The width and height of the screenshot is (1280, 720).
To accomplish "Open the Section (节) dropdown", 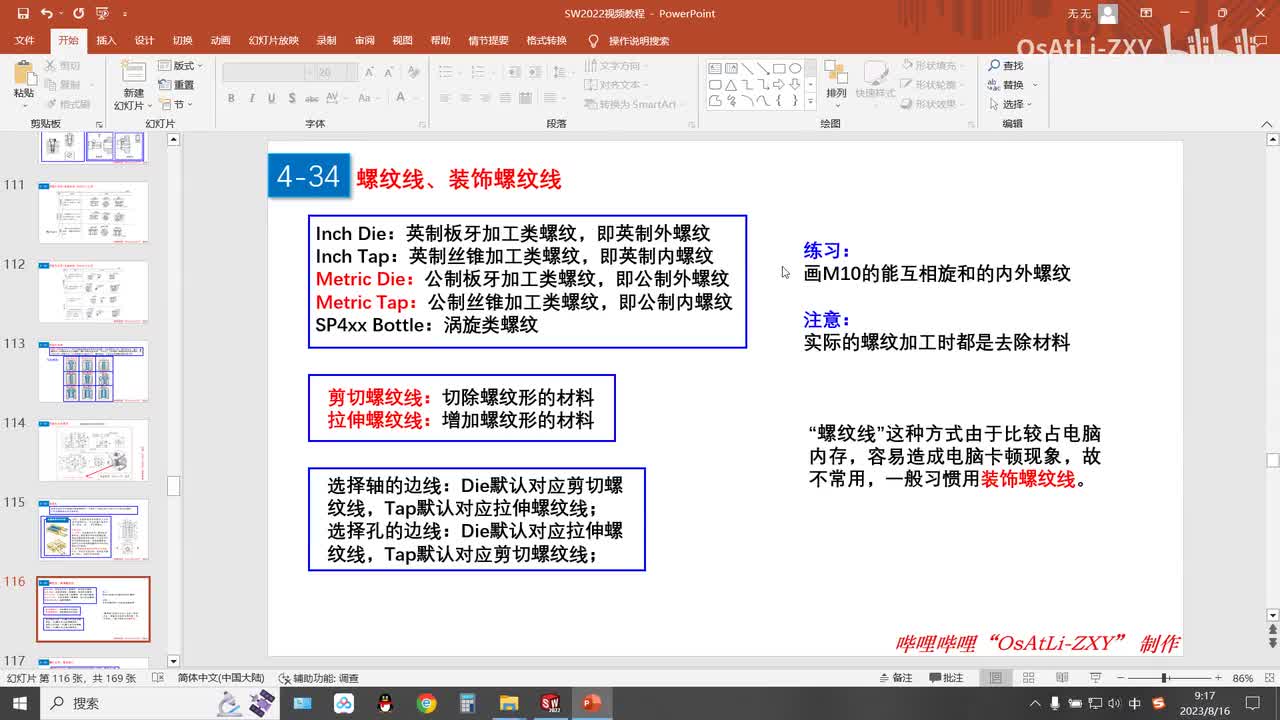I will point(176,104).
